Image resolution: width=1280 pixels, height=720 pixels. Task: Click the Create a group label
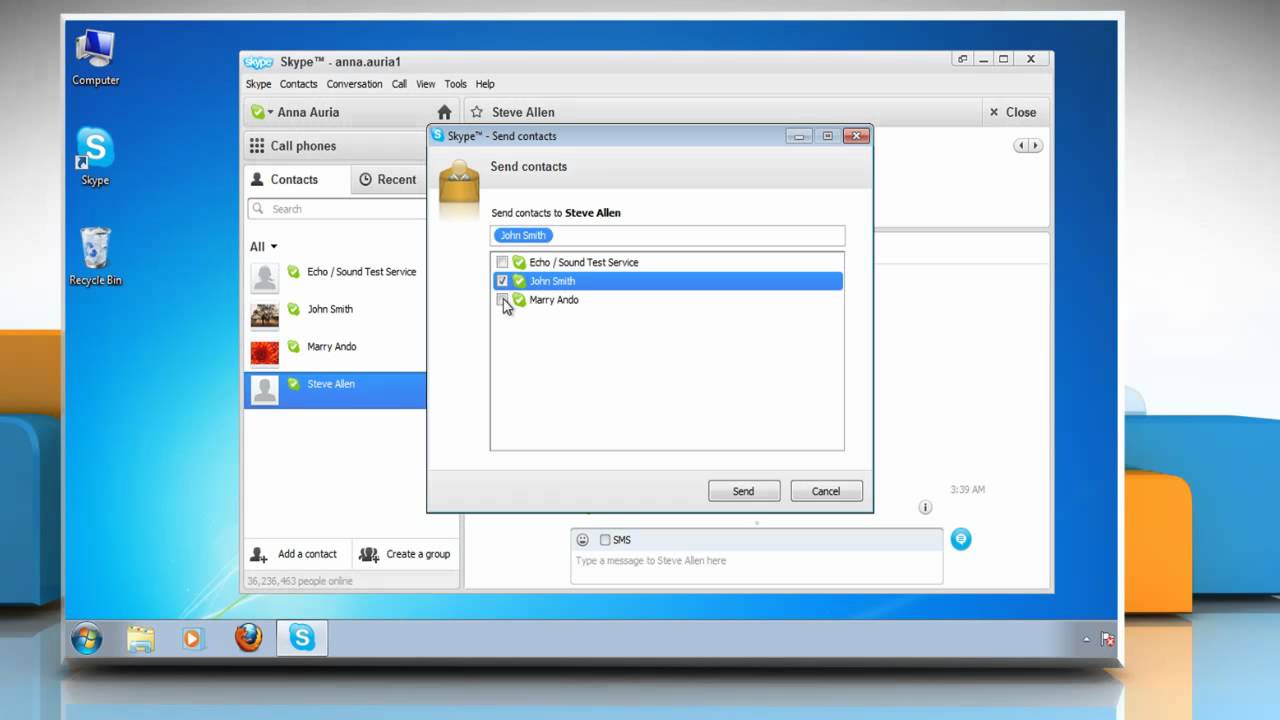(x=418, y=554)
